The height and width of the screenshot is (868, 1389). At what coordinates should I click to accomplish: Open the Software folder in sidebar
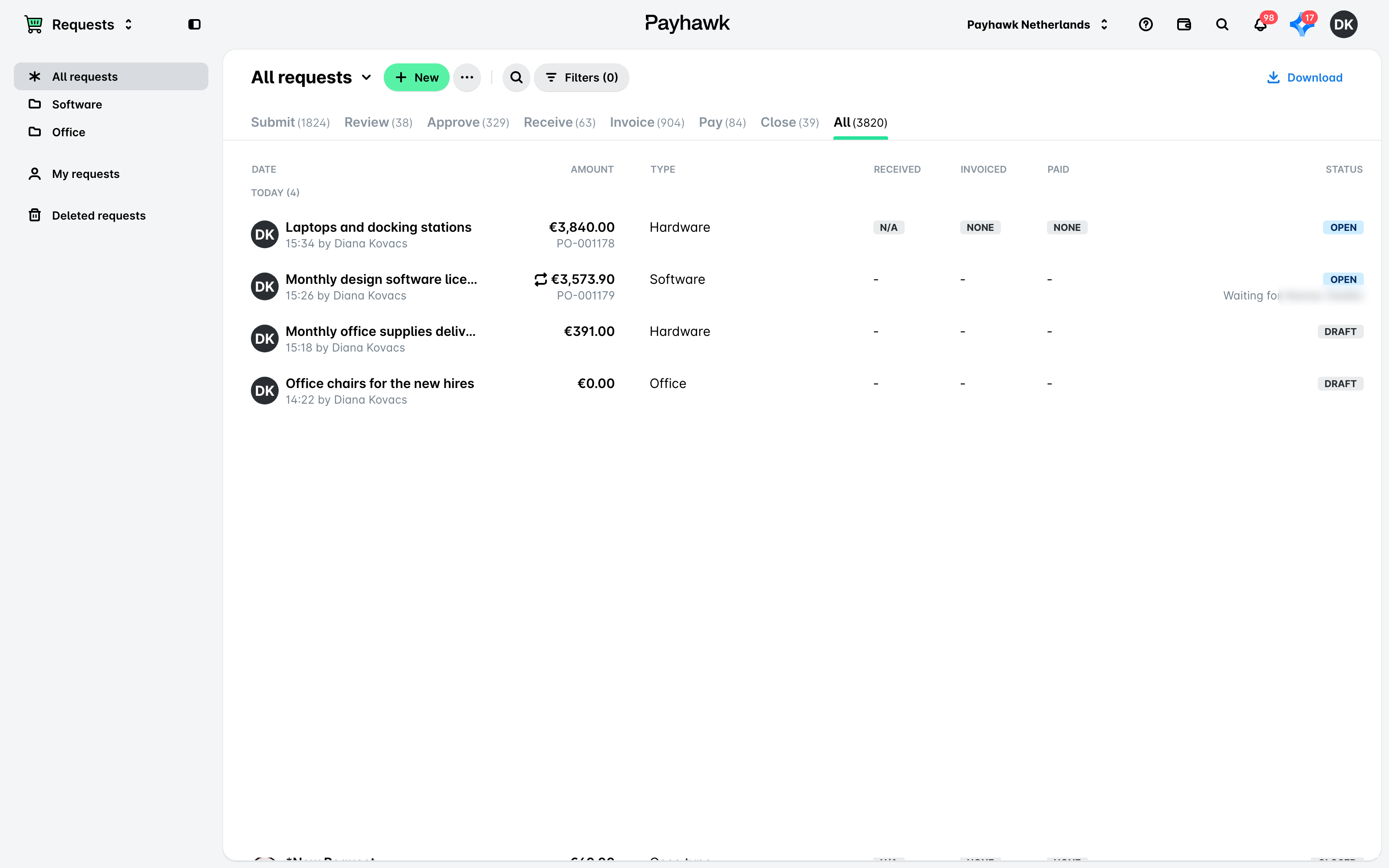pyautogui.click(x=111, y=104)
